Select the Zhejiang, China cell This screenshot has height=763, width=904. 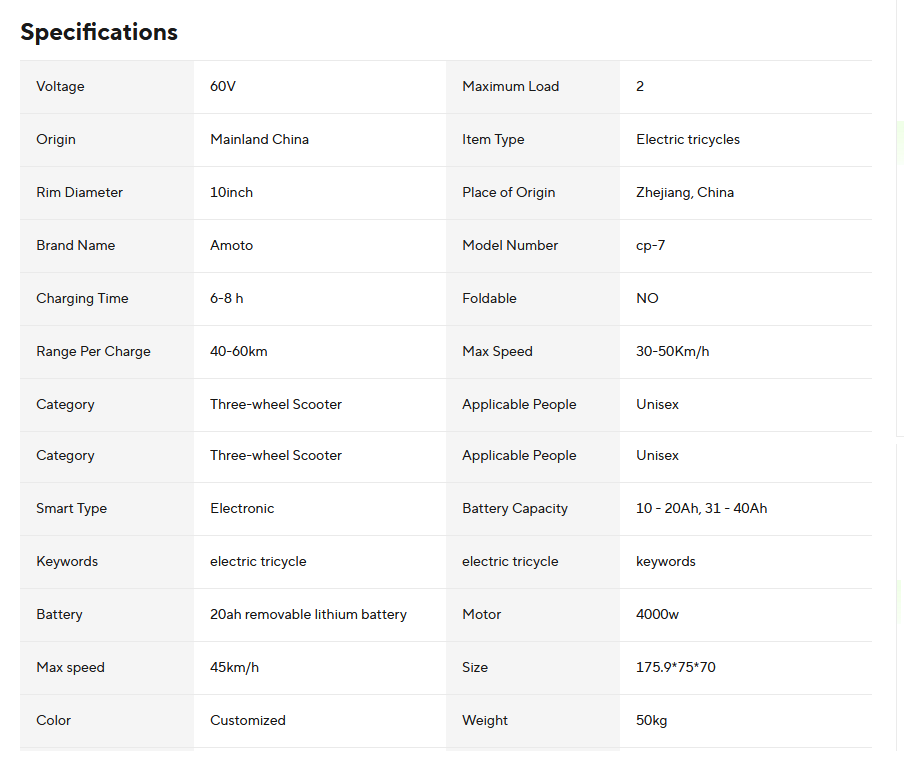pyautogui.click(x=685, y=192)
